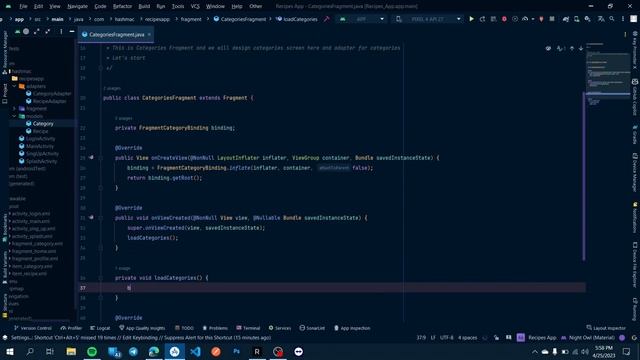Jump to next highlighted error arrow
This screenshot has width=640, height=360.
pos(581,48)
